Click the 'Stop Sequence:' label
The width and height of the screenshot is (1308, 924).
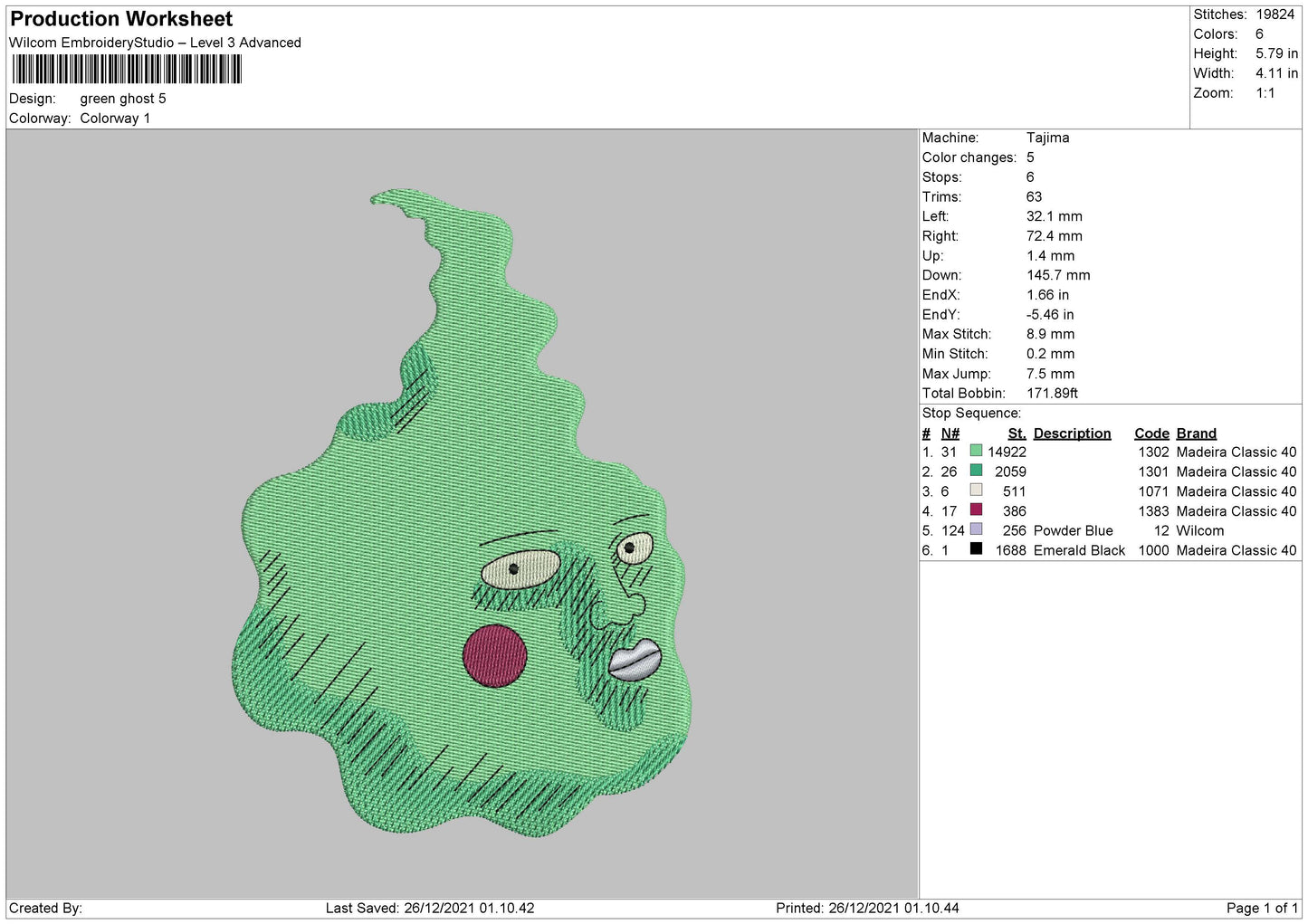[971, 414]
